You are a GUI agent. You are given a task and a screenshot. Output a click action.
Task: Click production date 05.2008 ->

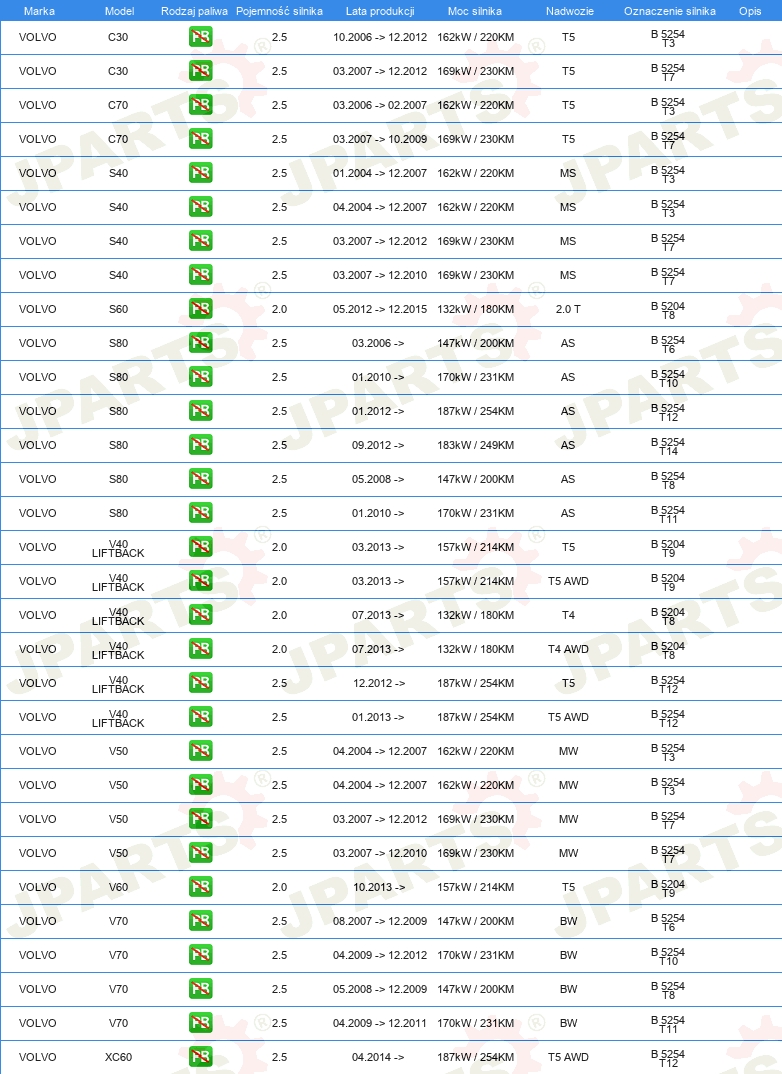coord(379,479)
